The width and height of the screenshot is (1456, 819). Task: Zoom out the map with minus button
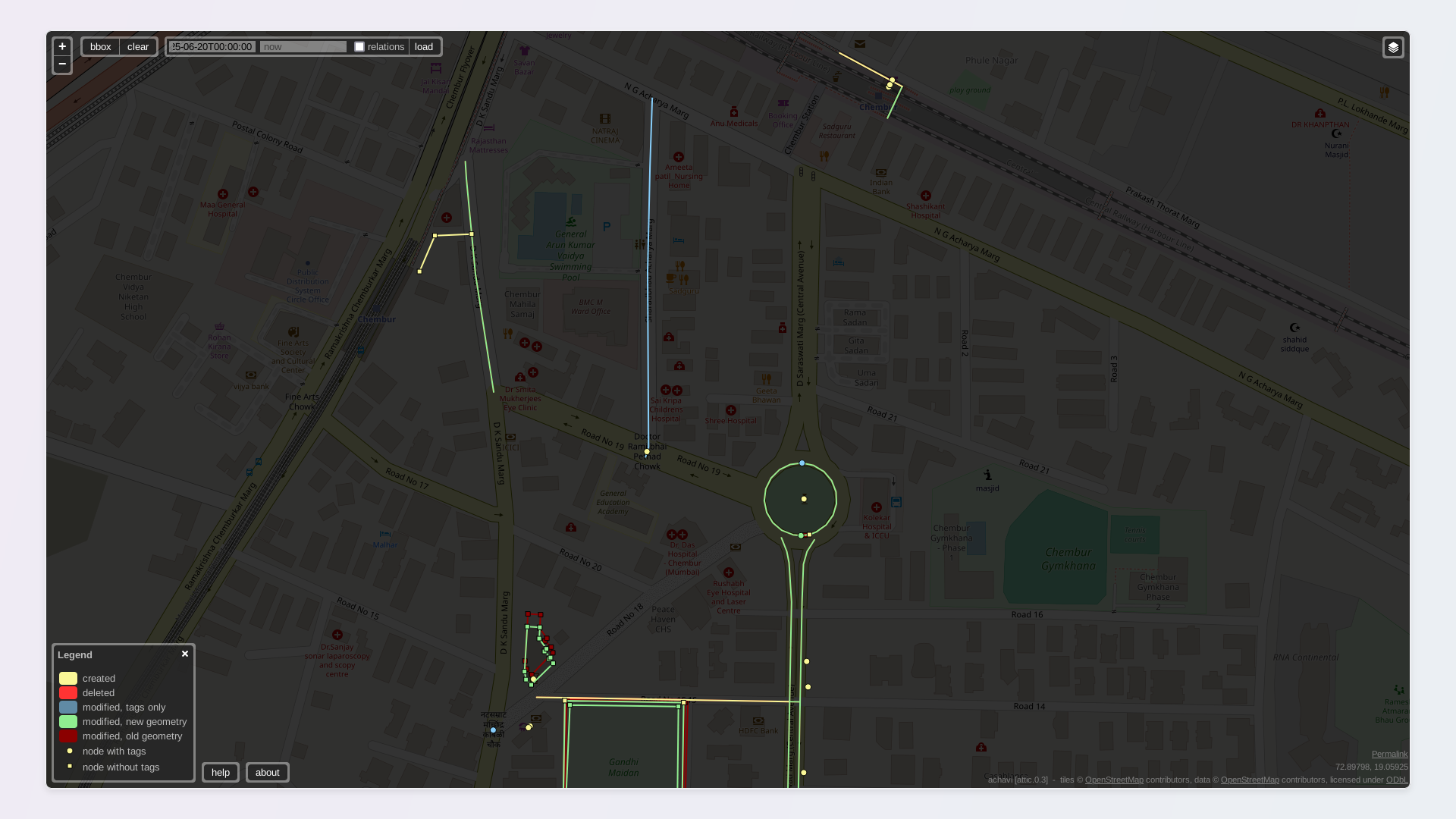coord(62,64)
